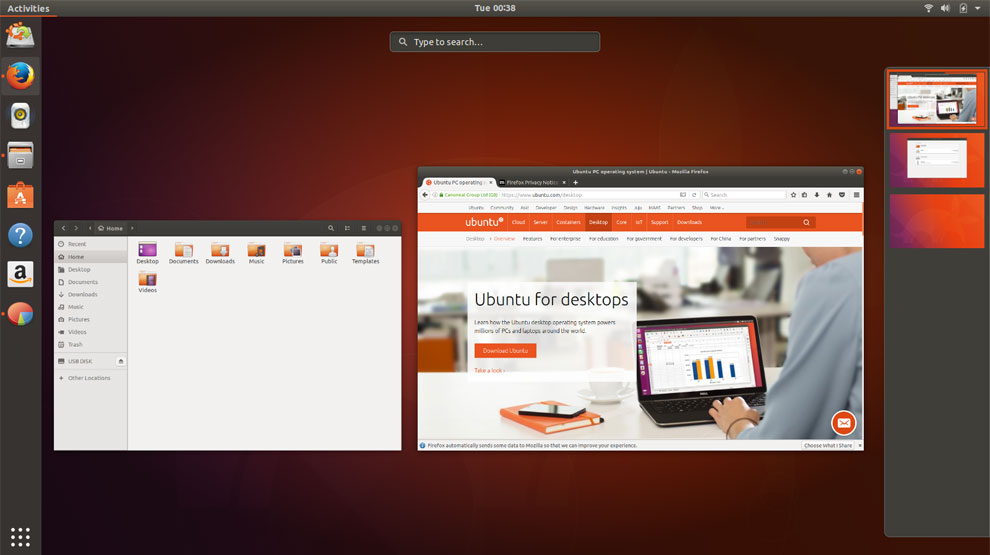Viewport: 990px width, 555px height.
Task: Click the Home path button in Files
Action: (110, 228)
